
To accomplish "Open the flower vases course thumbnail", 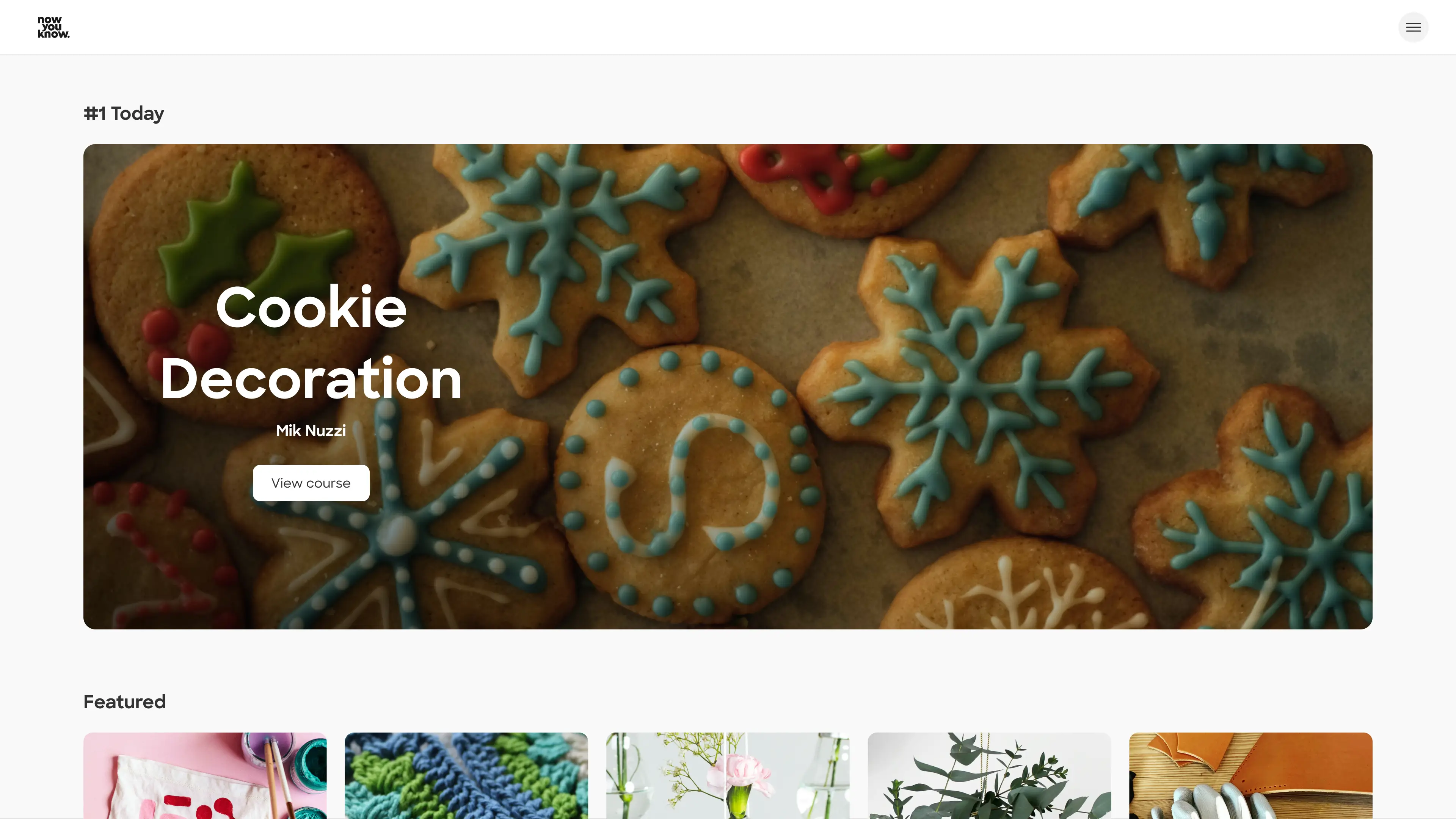I will 728,775.
